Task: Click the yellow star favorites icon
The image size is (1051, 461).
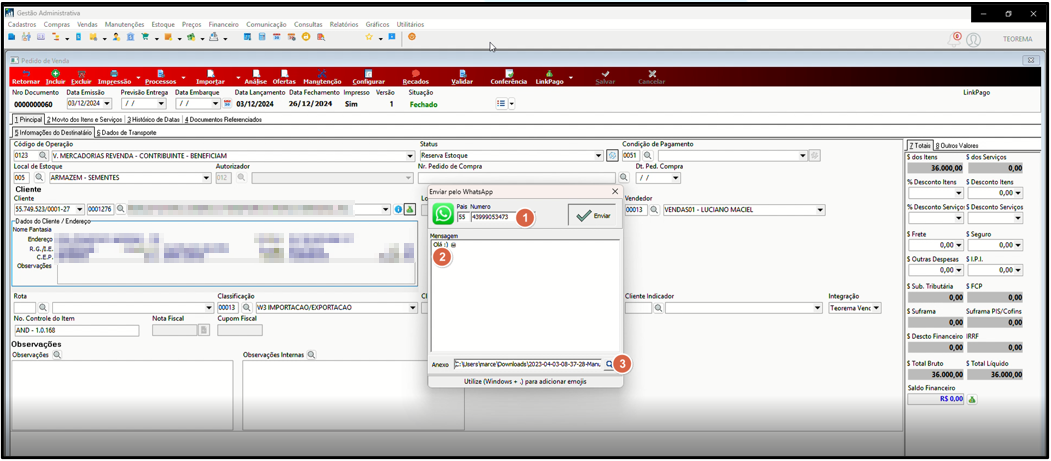Action: coord(369,38)
